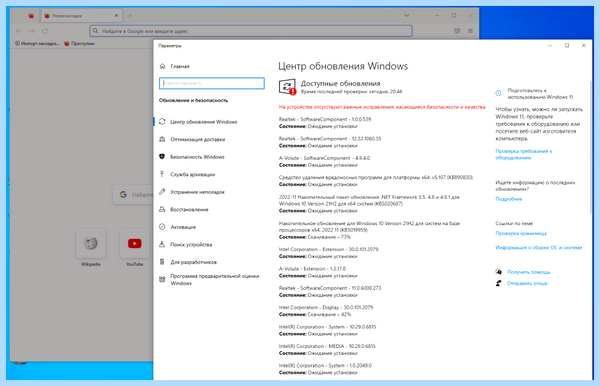Viewport: 600px width, 386px height.
Task: Open Информация о сборке ОС и системе link
Action: [538, 248]
